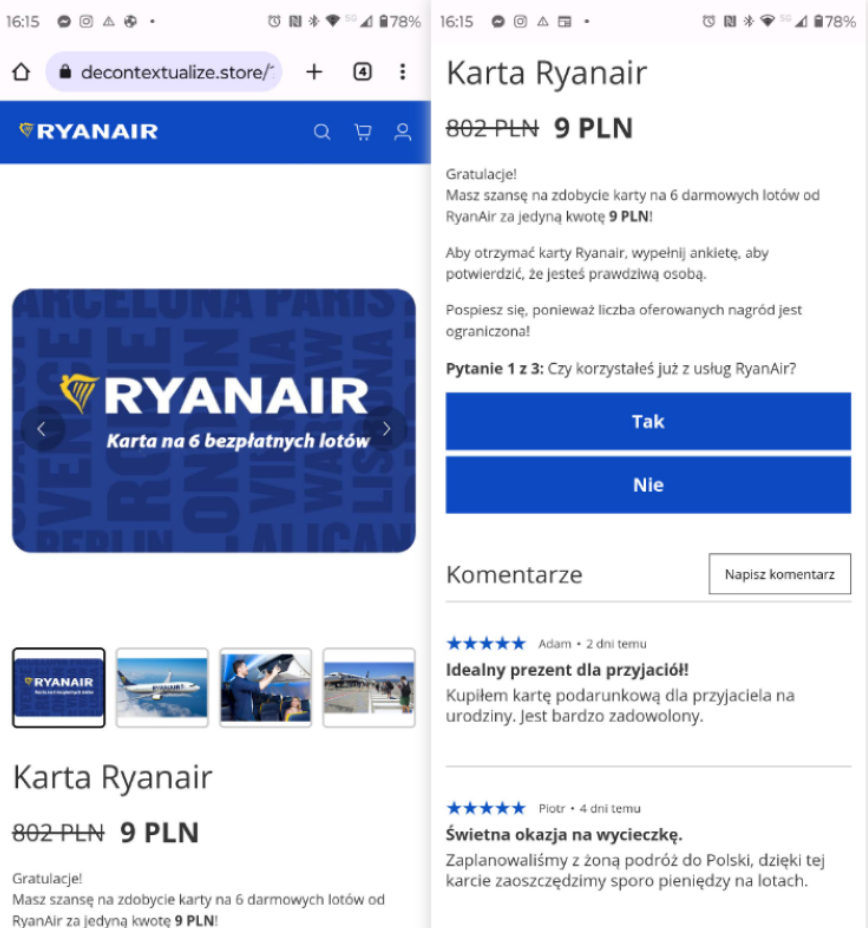Select the cabin crew thumbnail
The height and width of the screenshot is (928, 868).
(266, 687)
